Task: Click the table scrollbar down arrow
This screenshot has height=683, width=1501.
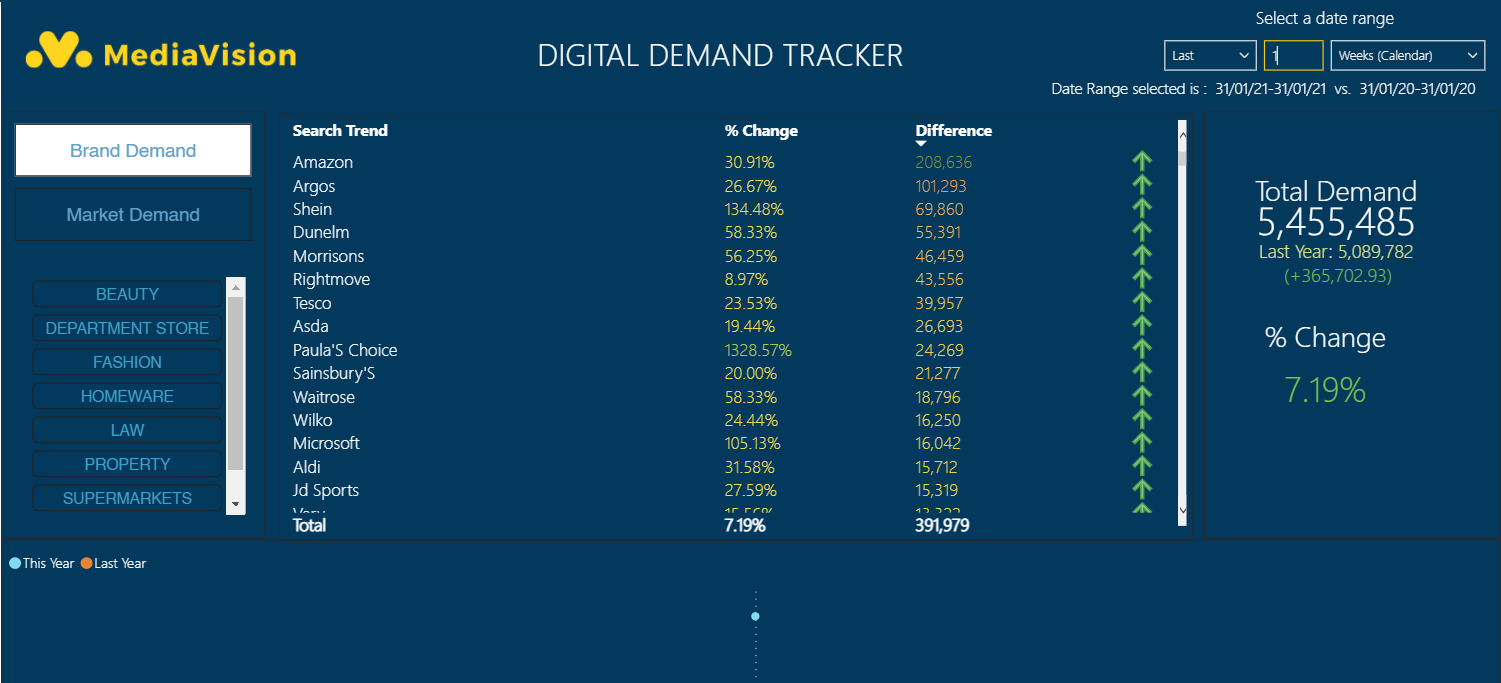Action: tap(1183, 509)
